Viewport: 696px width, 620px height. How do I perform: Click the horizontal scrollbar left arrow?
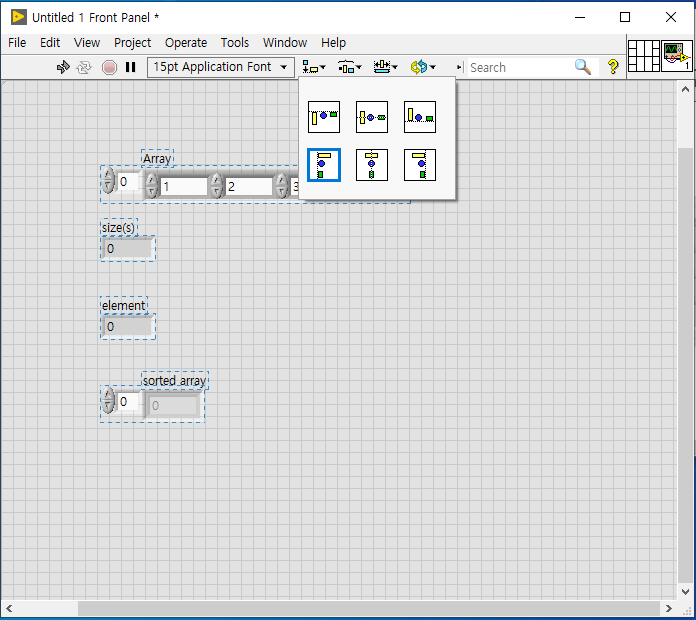(x=9, y=608)
